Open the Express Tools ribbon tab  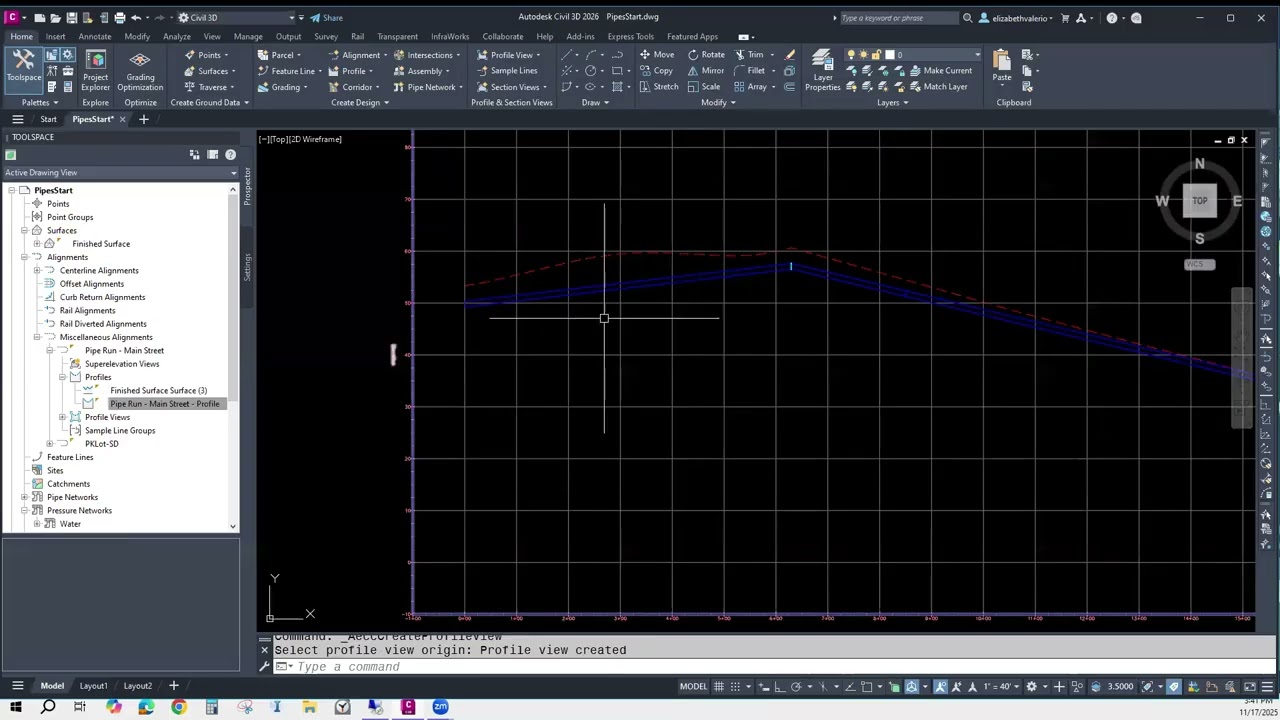click(630, 37)
